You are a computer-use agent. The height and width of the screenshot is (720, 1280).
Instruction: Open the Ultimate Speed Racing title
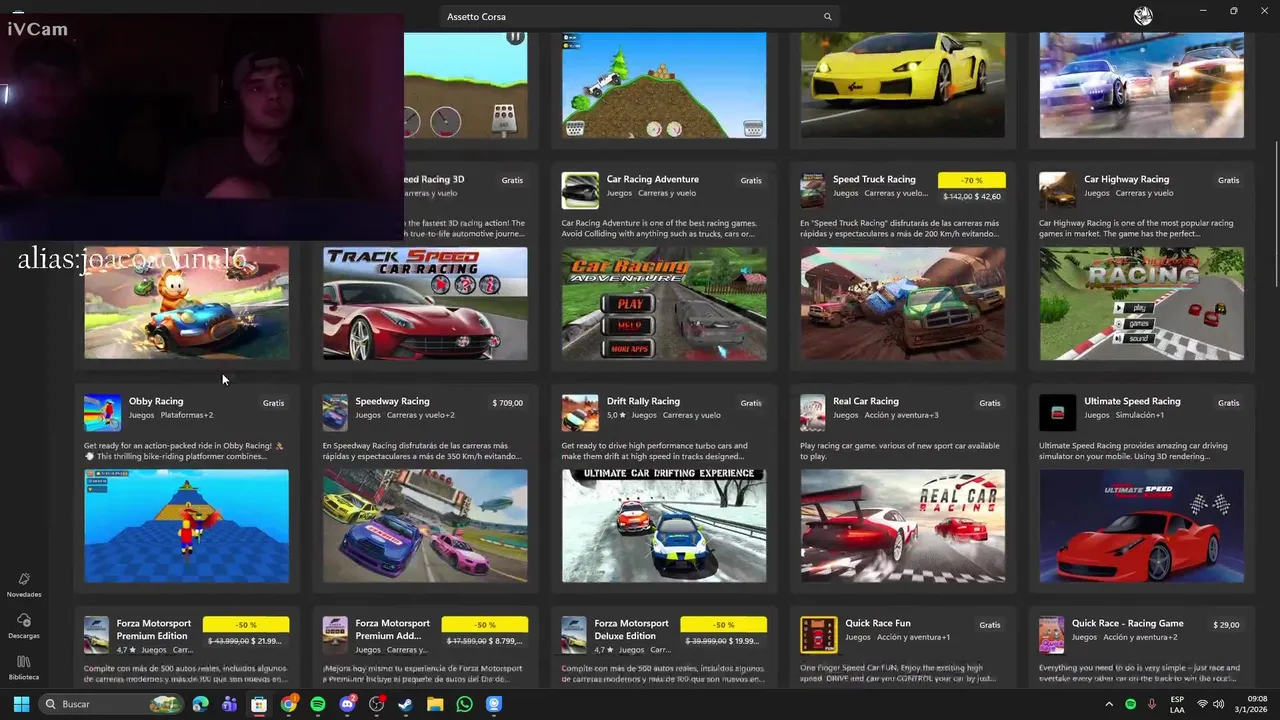click(1132, 401)
